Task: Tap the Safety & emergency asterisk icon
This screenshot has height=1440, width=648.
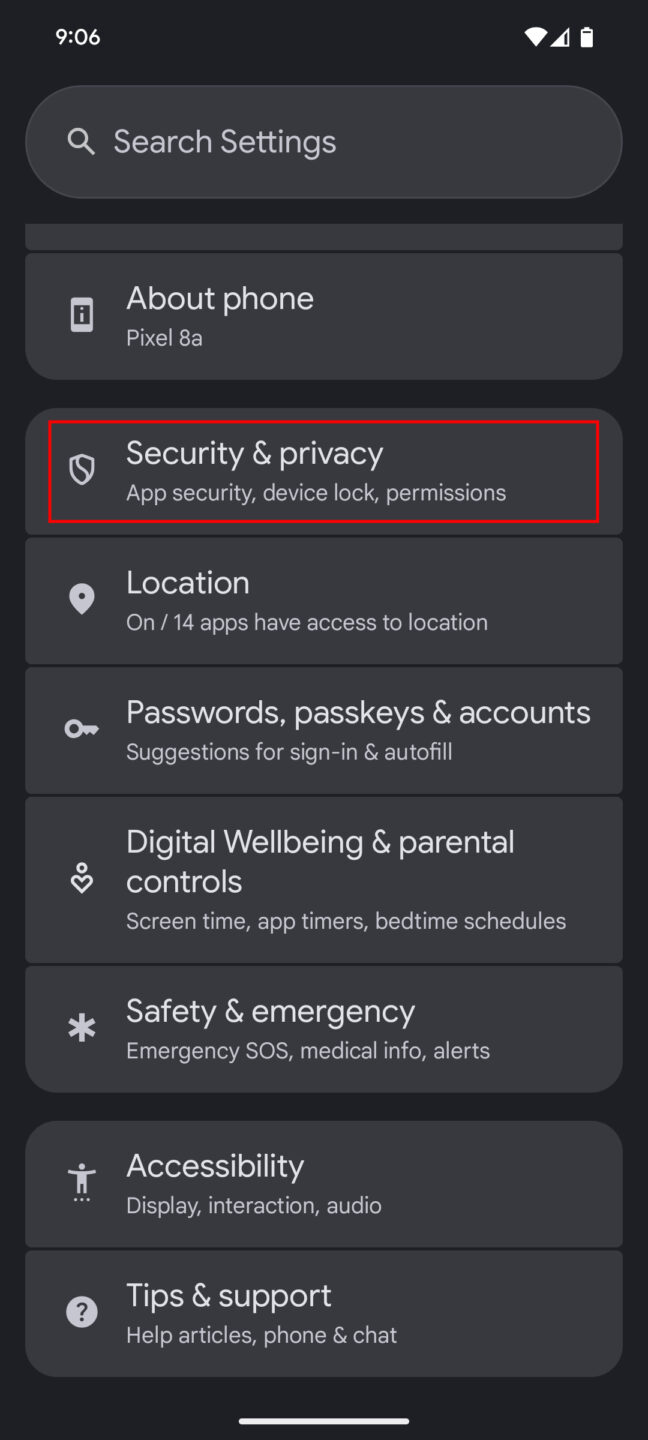Action: [x=81, y=1028]
